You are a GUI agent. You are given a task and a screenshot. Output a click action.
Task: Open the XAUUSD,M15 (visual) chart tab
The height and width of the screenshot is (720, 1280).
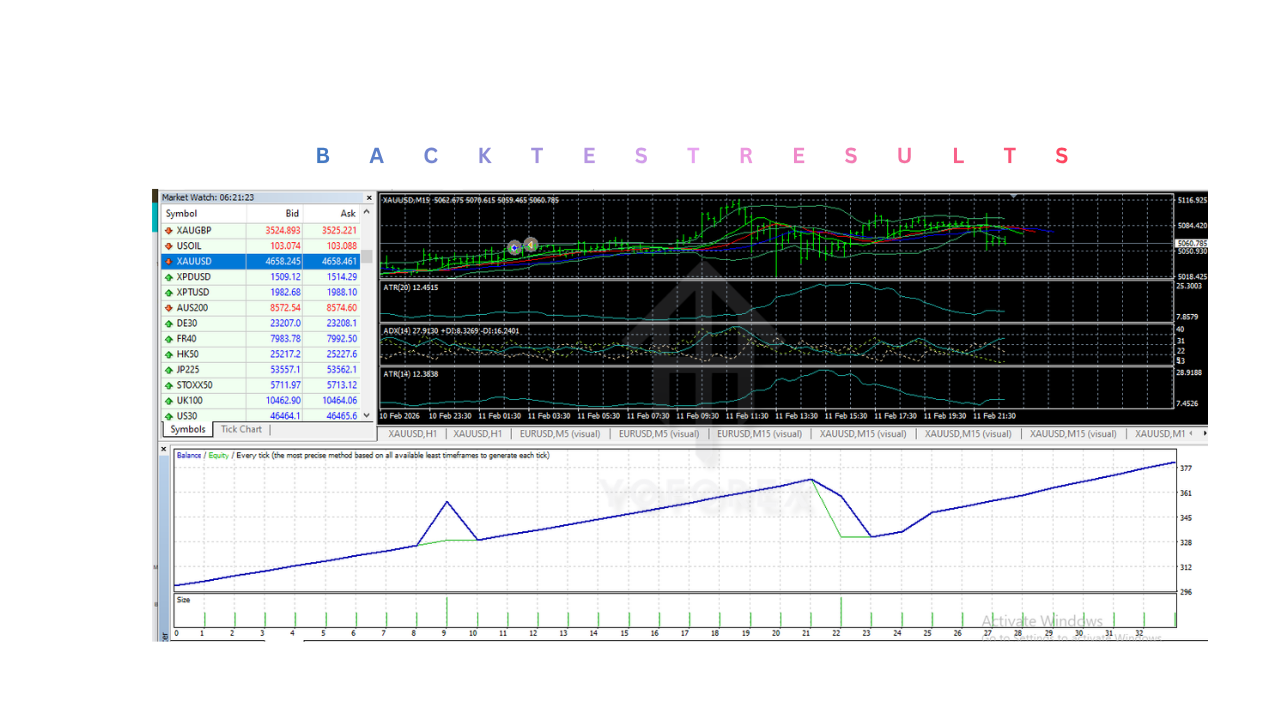pyautogui.click(x=866, y=434)
